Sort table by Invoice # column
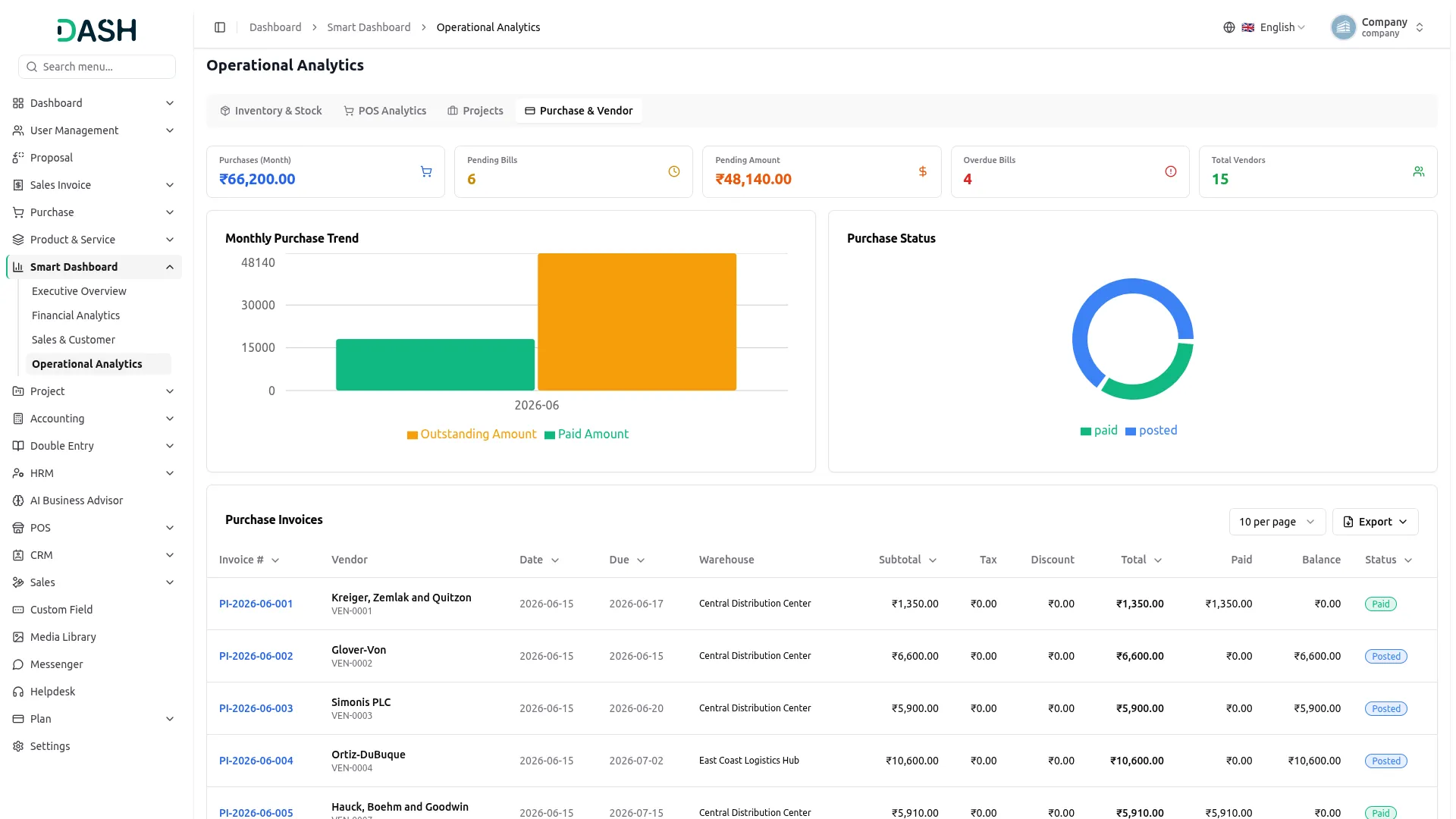The image size is (1456, 819). coord(249,560)
